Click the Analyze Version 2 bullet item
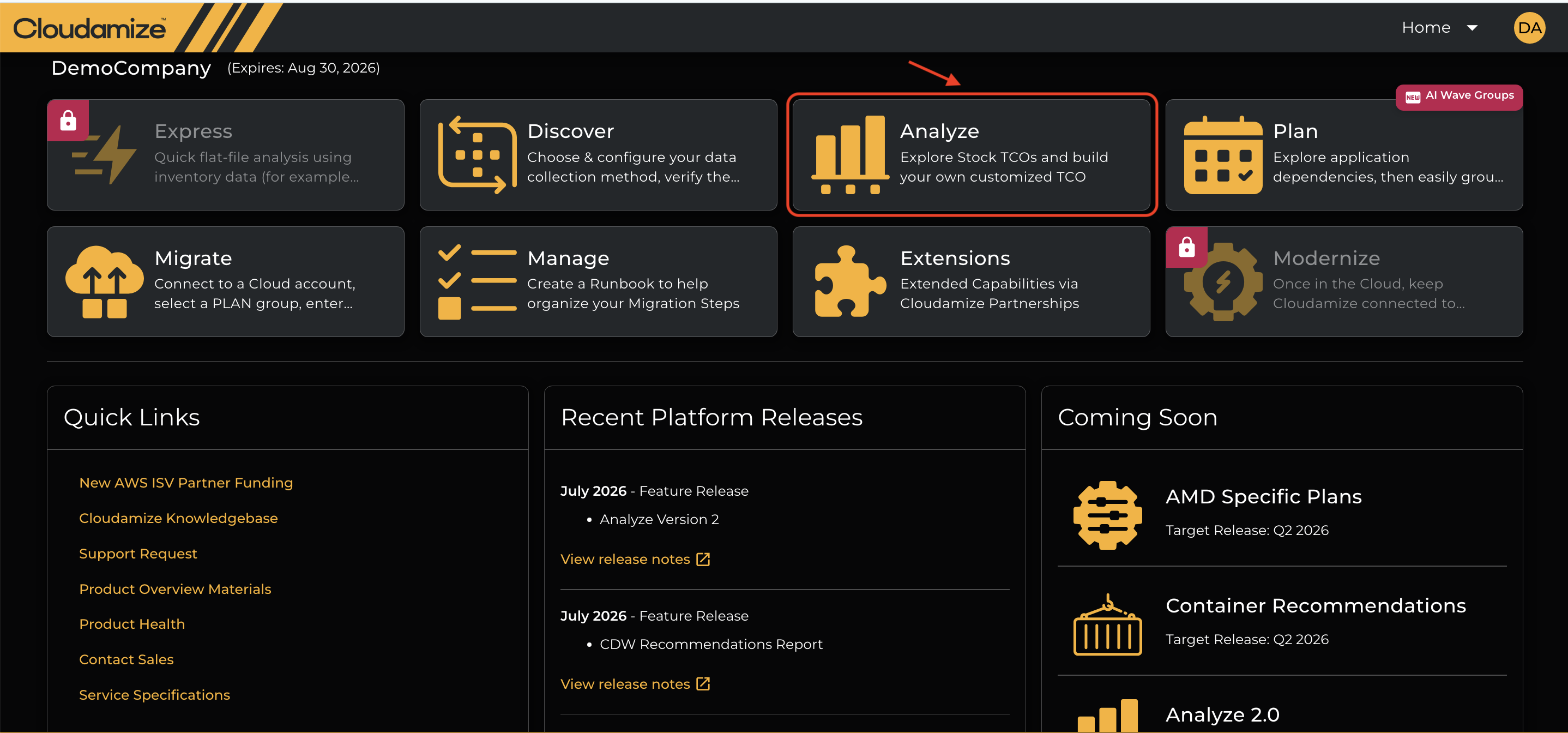Screen dimensions: 1568x733 pyautogui.click(x=659, y=519)
